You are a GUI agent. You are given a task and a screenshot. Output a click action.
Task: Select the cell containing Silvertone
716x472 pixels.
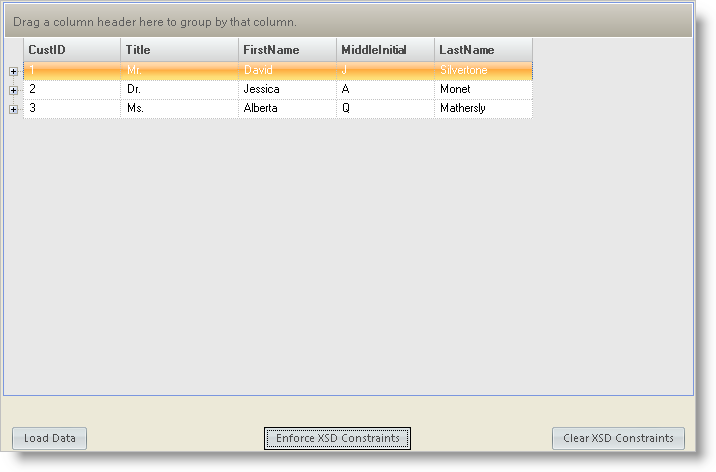point(483,71)
